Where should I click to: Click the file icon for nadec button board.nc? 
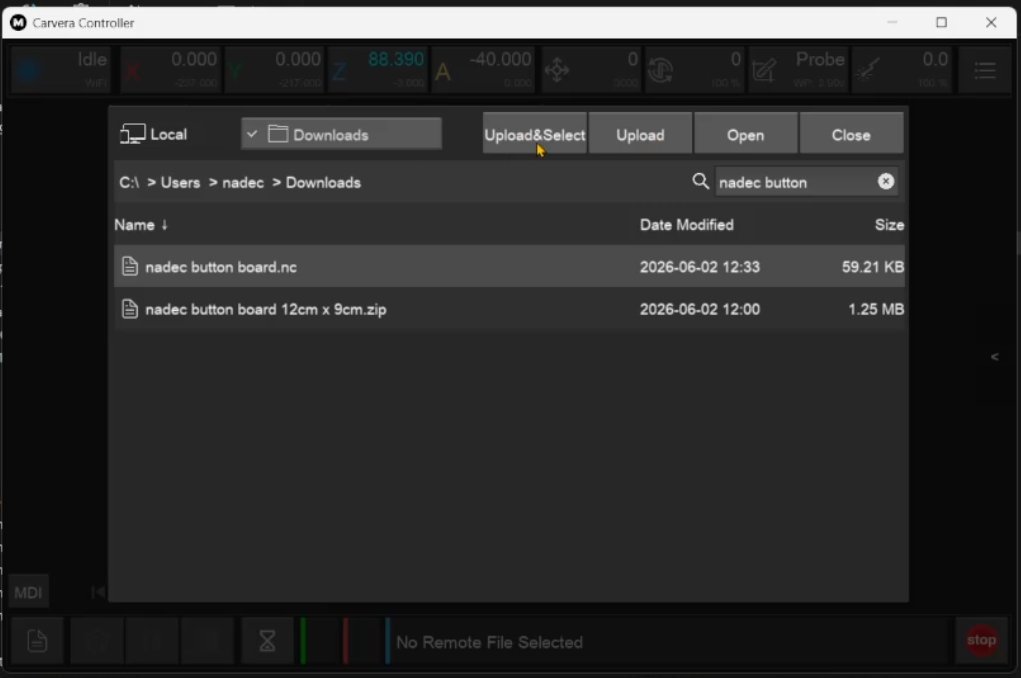[130, 266]
